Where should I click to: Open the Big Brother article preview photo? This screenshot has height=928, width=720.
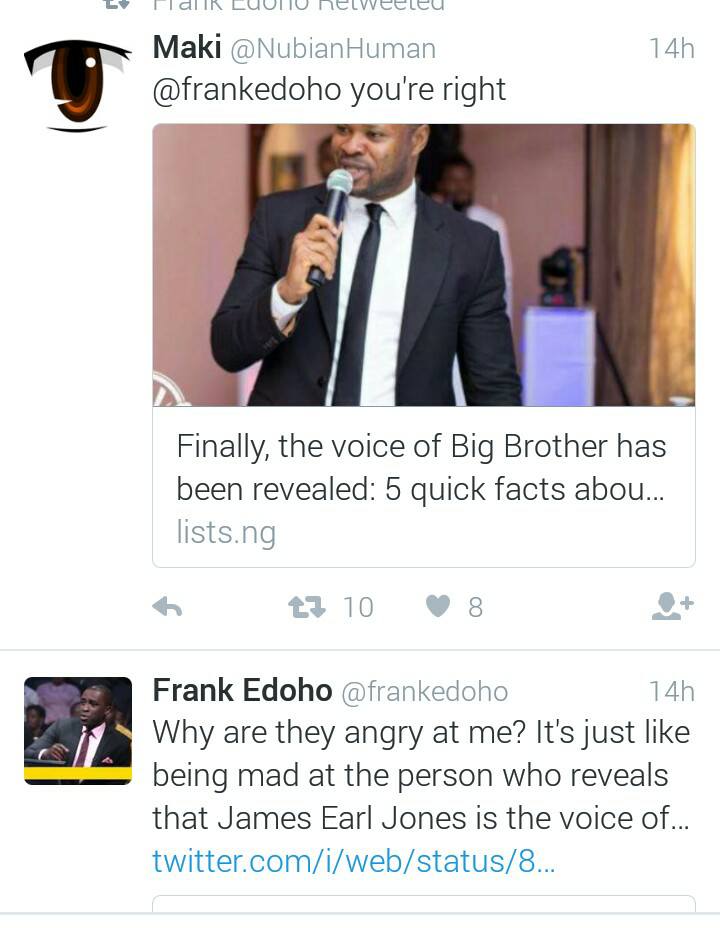[x=422, y=264]
